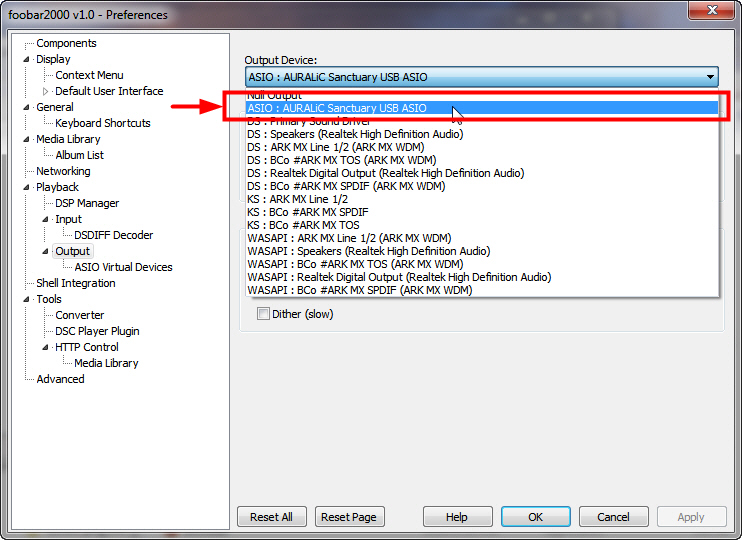742x540 pixels.
Task: Choose WASAPI : BCo #ARK MX TOS option
Action: click(x=482, y=264)
